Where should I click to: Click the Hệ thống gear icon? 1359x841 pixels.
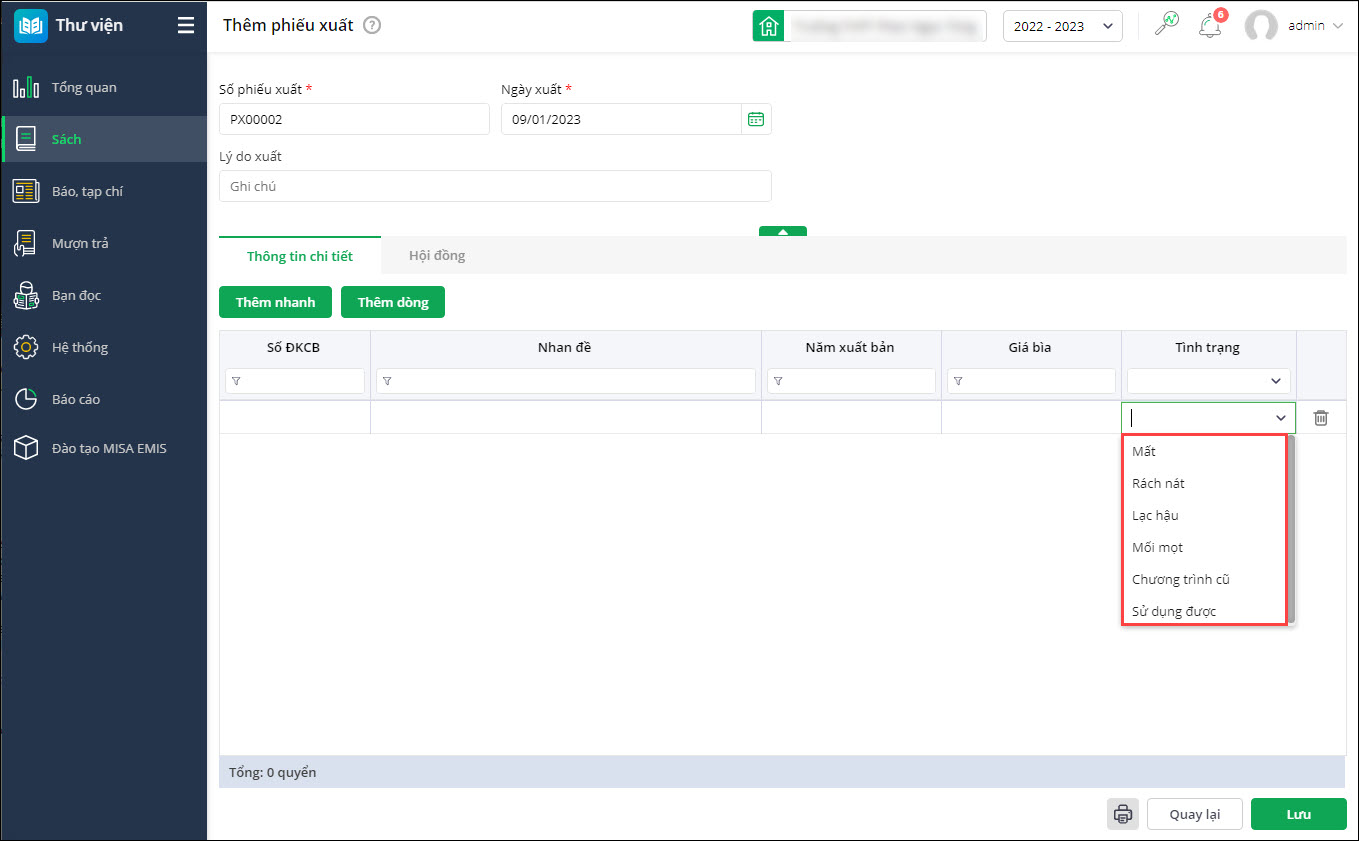26,347
